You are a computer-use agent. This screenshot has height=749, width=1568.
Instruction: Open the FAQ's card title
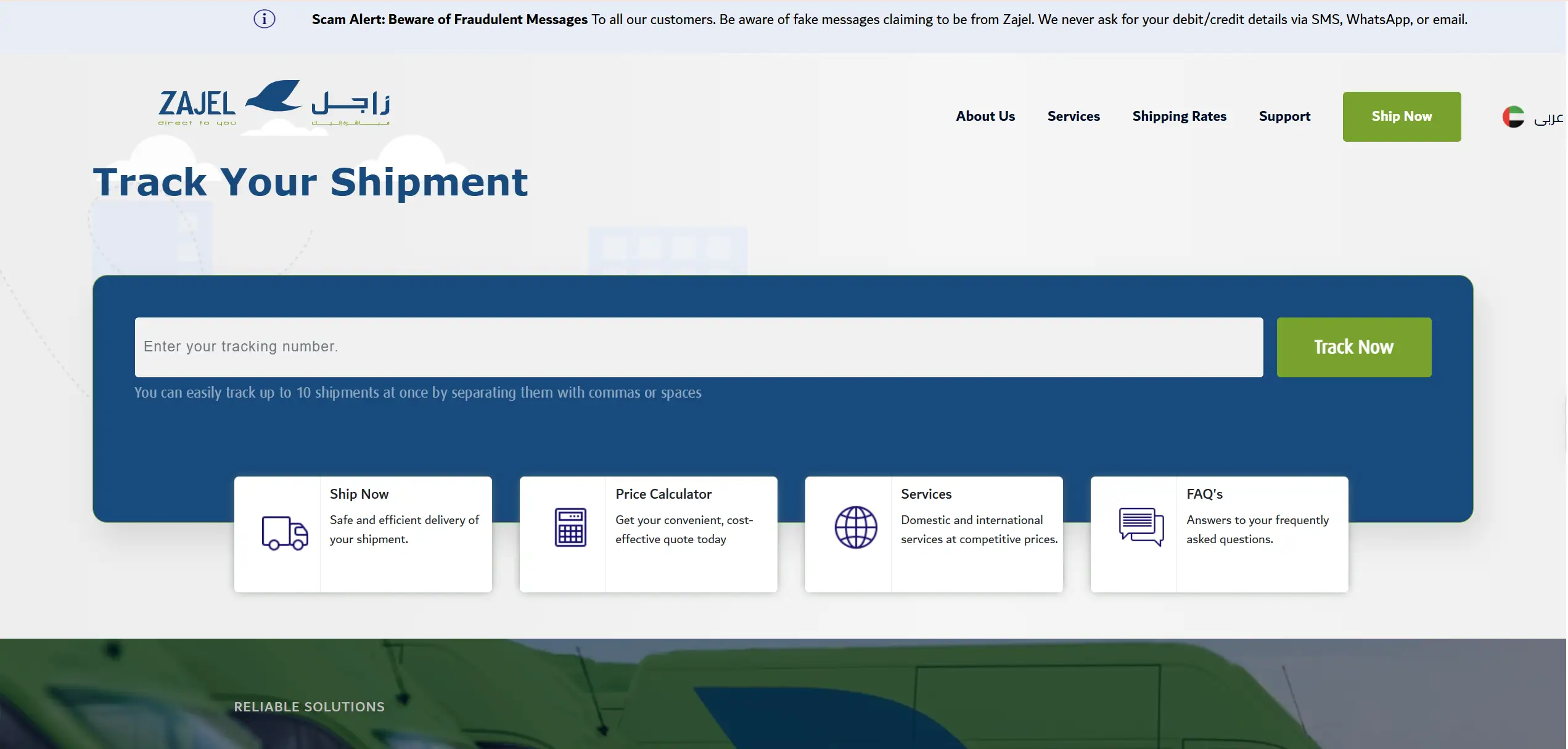(1204, 494)
